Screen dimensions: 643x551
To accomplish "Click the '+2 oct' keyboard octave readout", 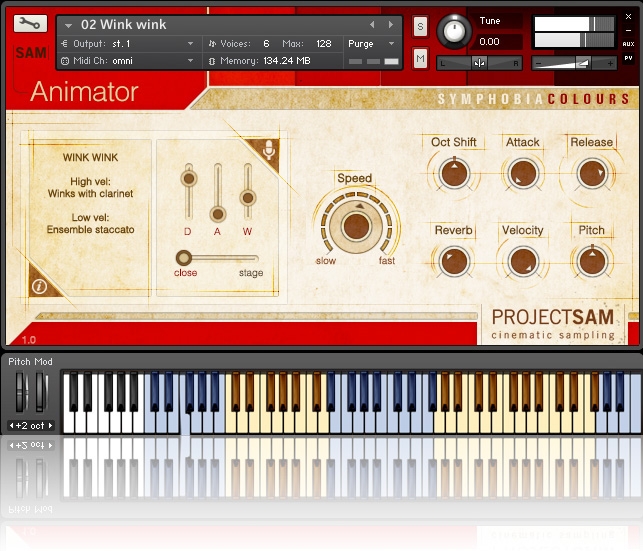I will pos(30,426).
